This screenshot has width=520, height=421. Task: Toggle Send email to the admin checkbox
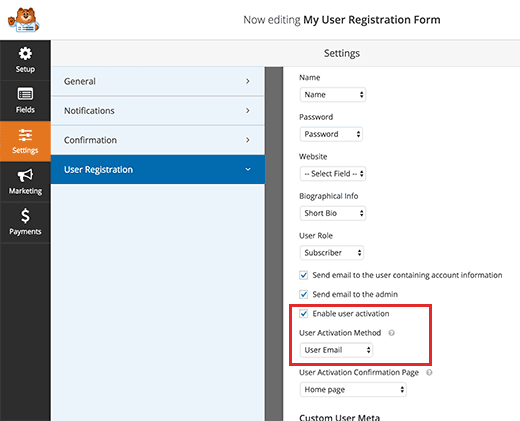pos(303,294)
